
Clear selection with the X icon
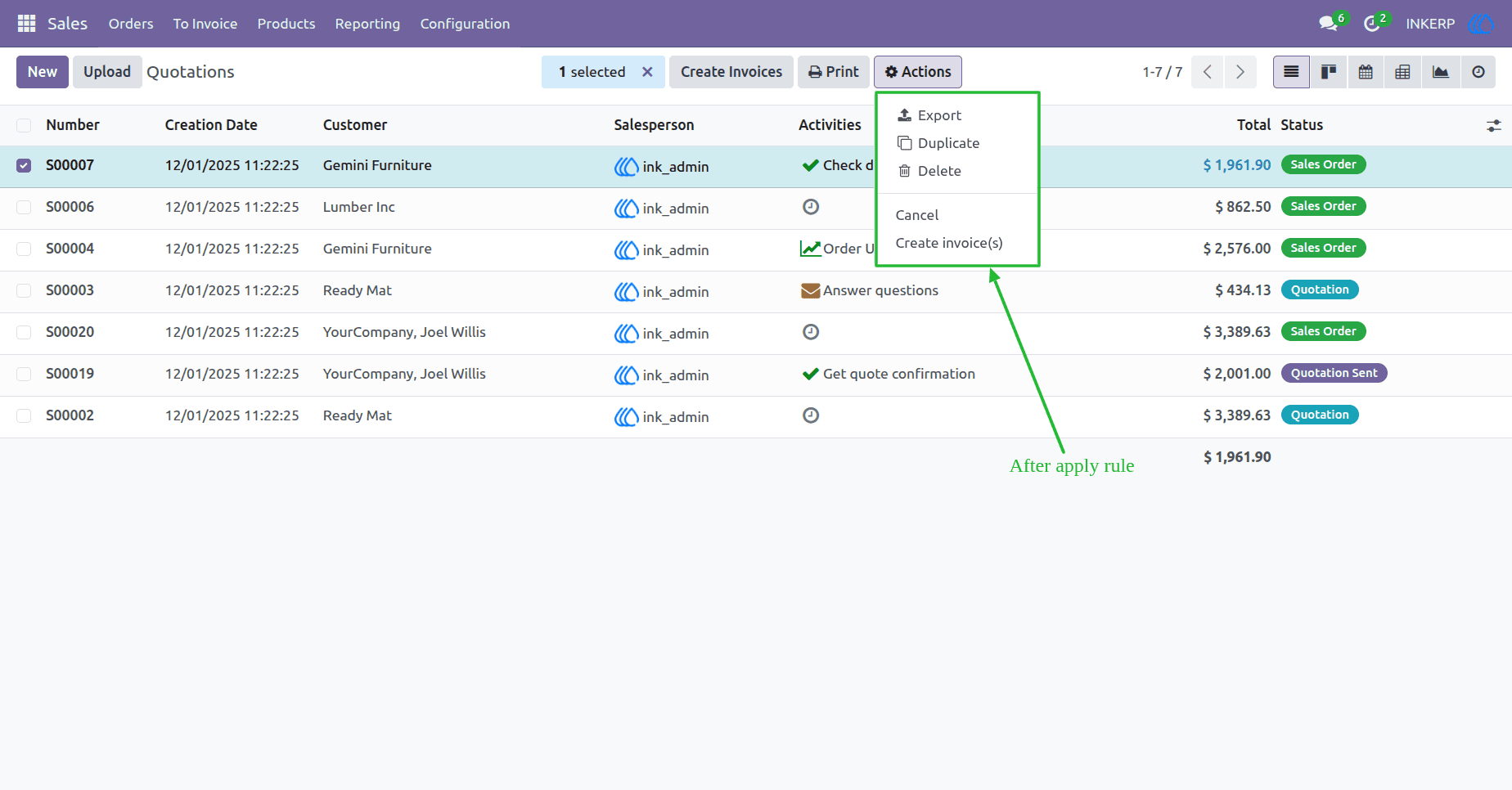coord(647,72)
